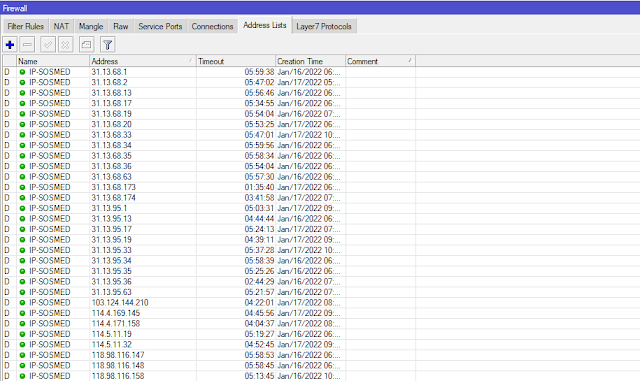Click address 31.13.95.36
The height and width of the screenshot is (381, 640).
pyautogui.click(x=111, y=281)
